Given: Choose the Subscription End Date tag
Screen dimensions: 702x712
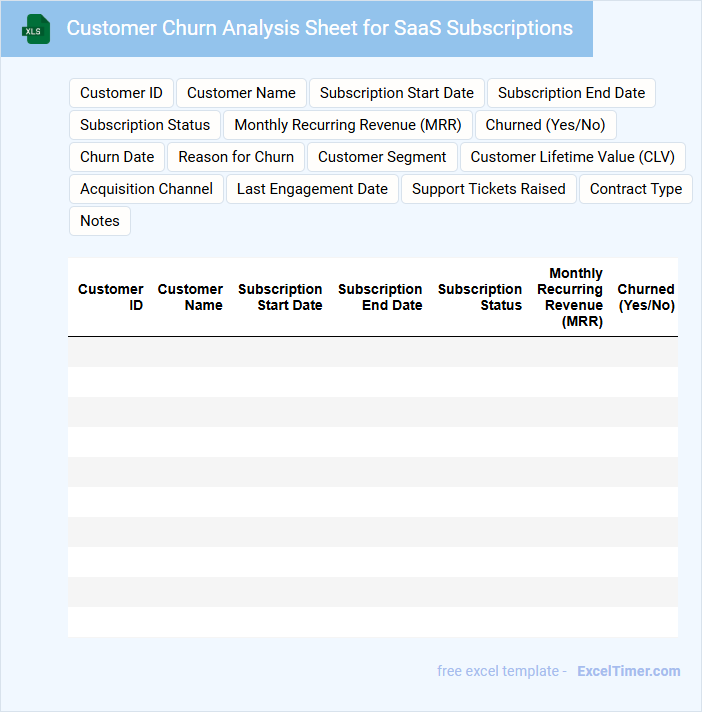Looking at the screenshot, I should coord(571,93).
